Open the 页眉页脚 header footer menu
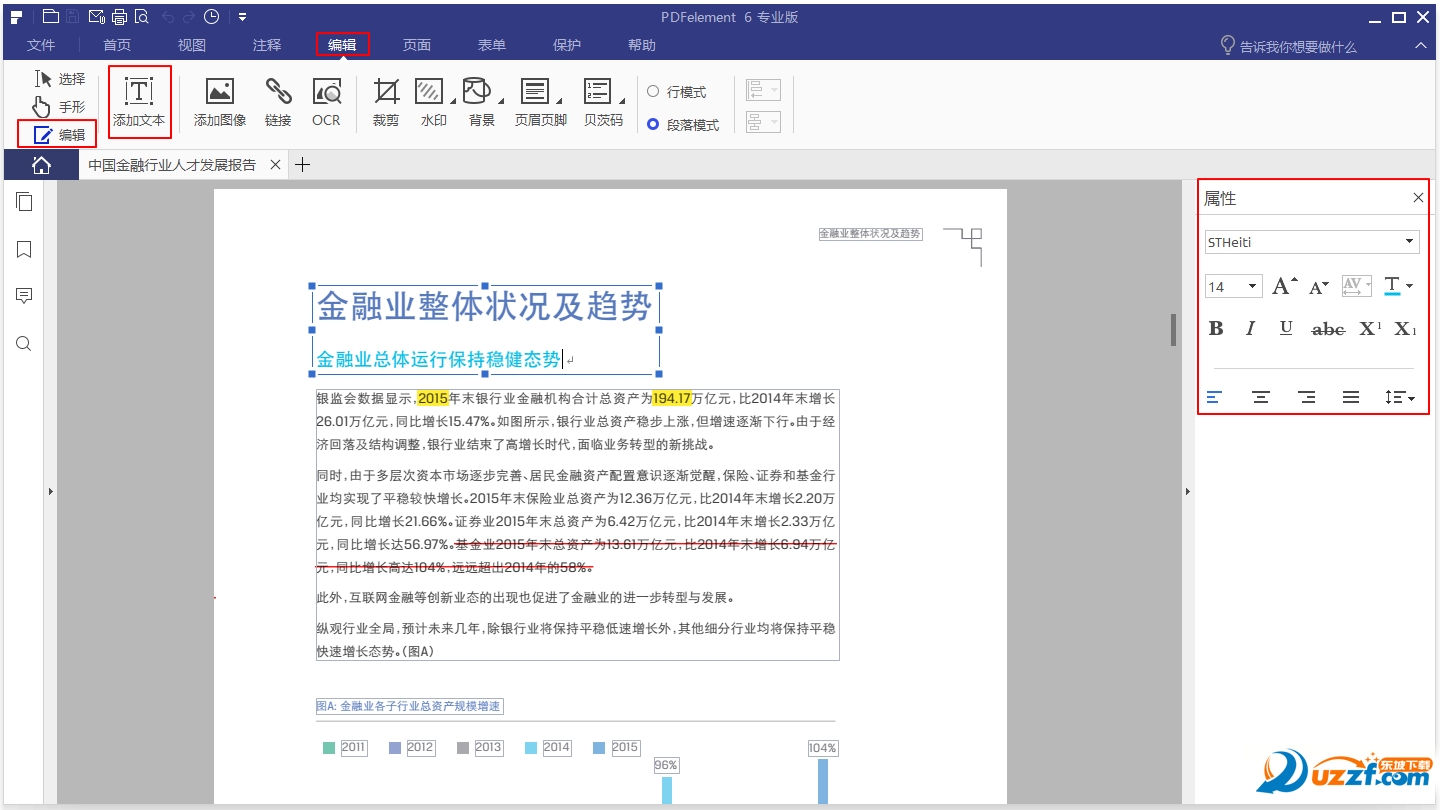This screenshot has width=1440, height=810. [x=540, y=102]
